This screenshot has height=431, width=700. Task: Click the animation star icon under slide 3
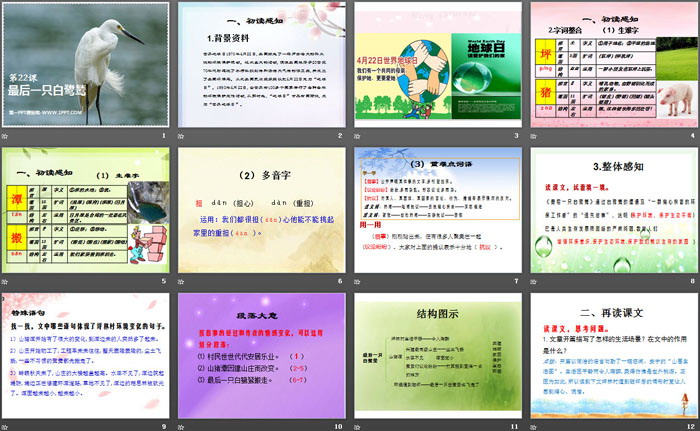pyautogui.click(x=357, y=136)
